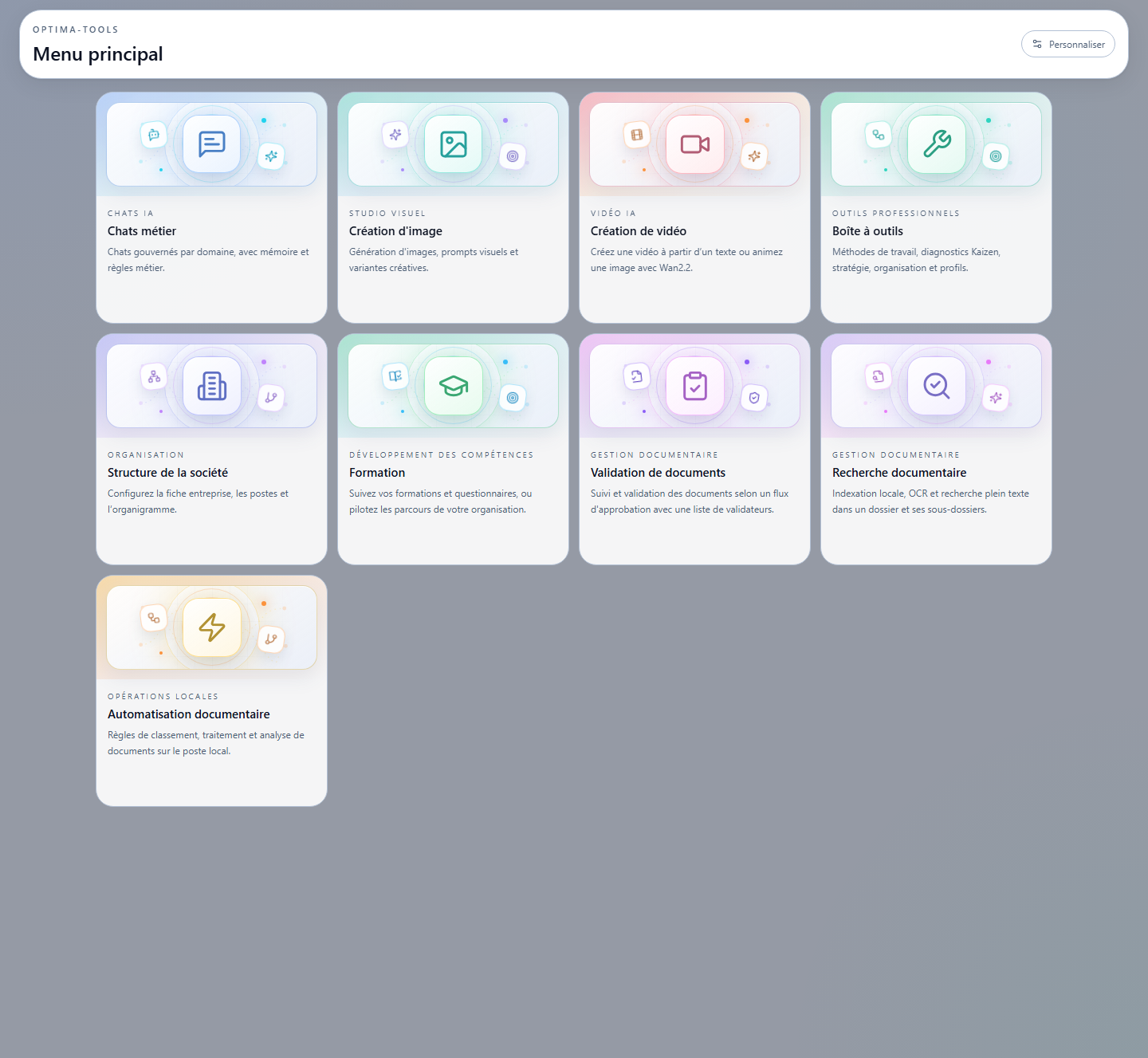Click the sliders icon inside Personnaliser

tap(1037, 44)
